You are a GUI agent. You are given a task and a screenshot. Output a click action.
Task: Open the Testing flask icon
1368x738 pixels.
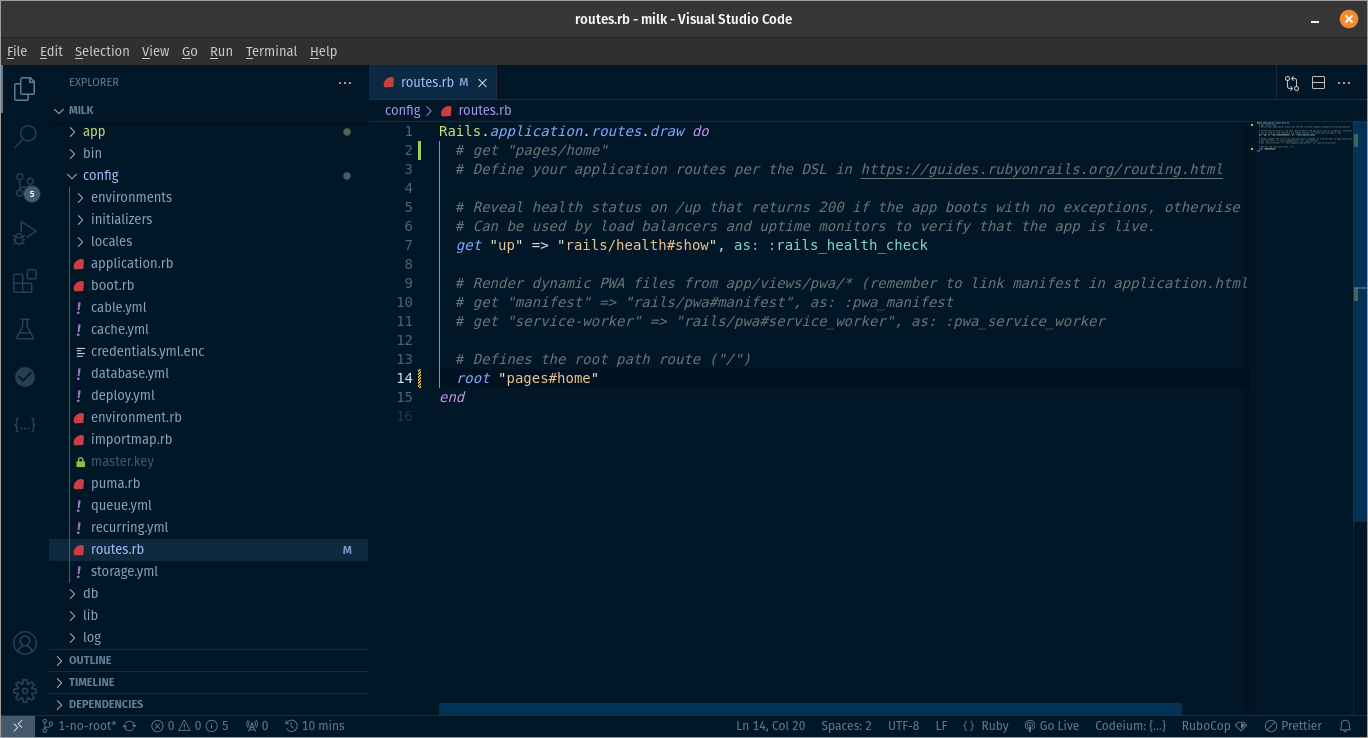click(x=25, y=328)
